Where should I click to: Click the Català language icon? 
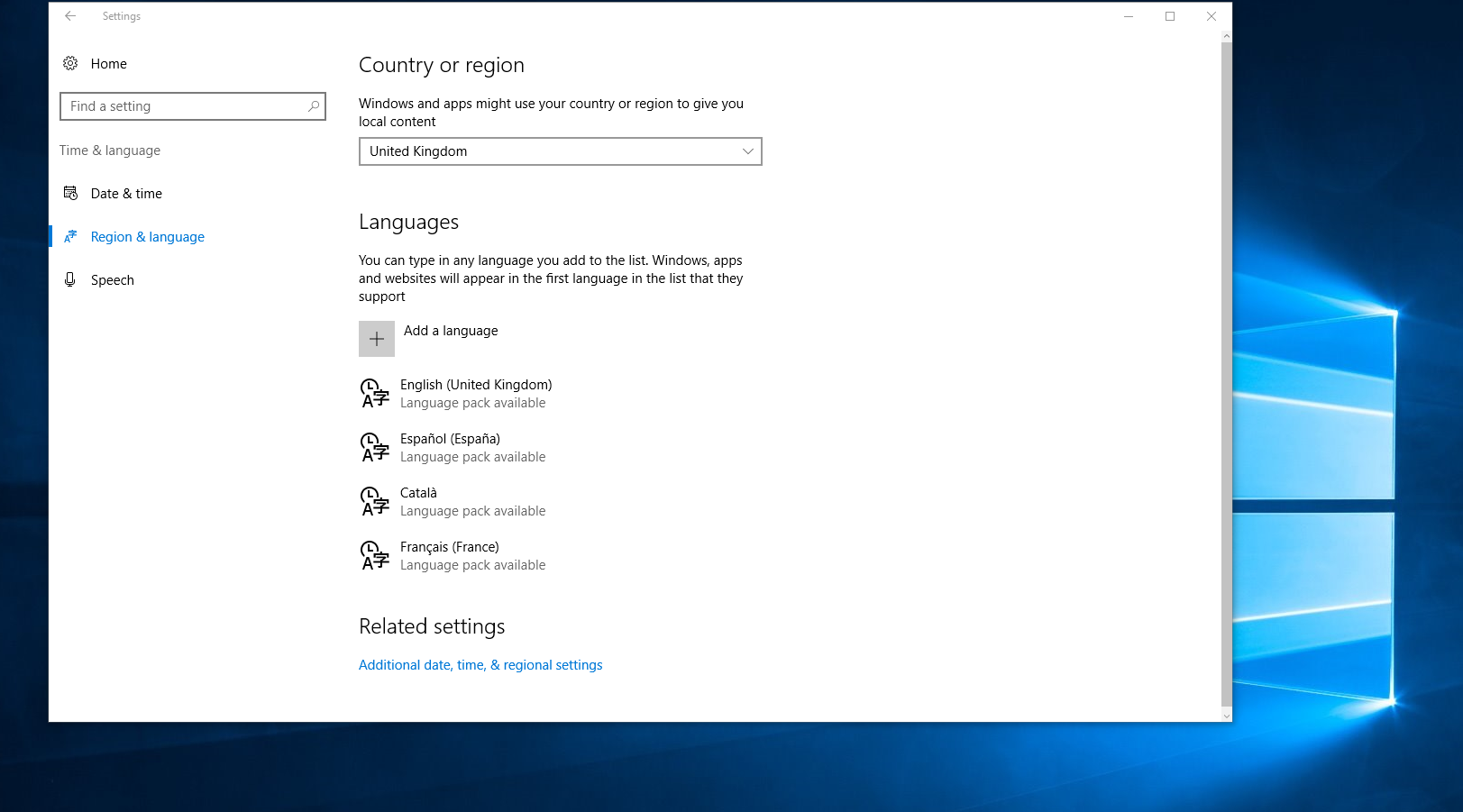pos(375,501)
